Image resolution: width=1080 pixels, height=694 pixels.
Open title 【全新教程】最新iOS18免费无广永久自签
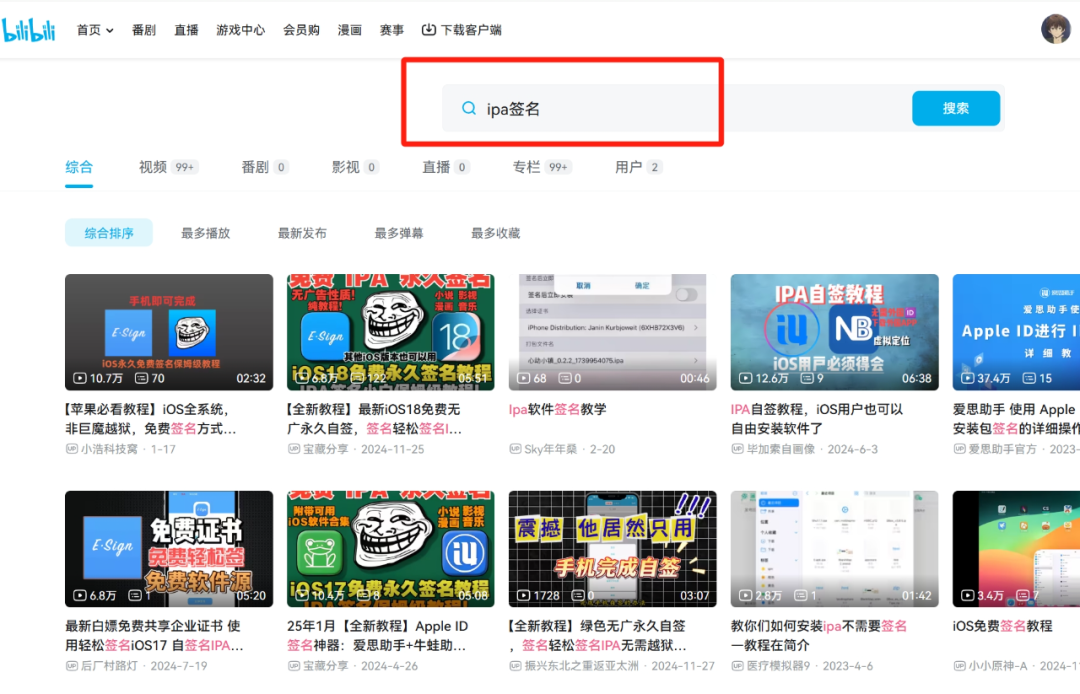click(374, 419)
